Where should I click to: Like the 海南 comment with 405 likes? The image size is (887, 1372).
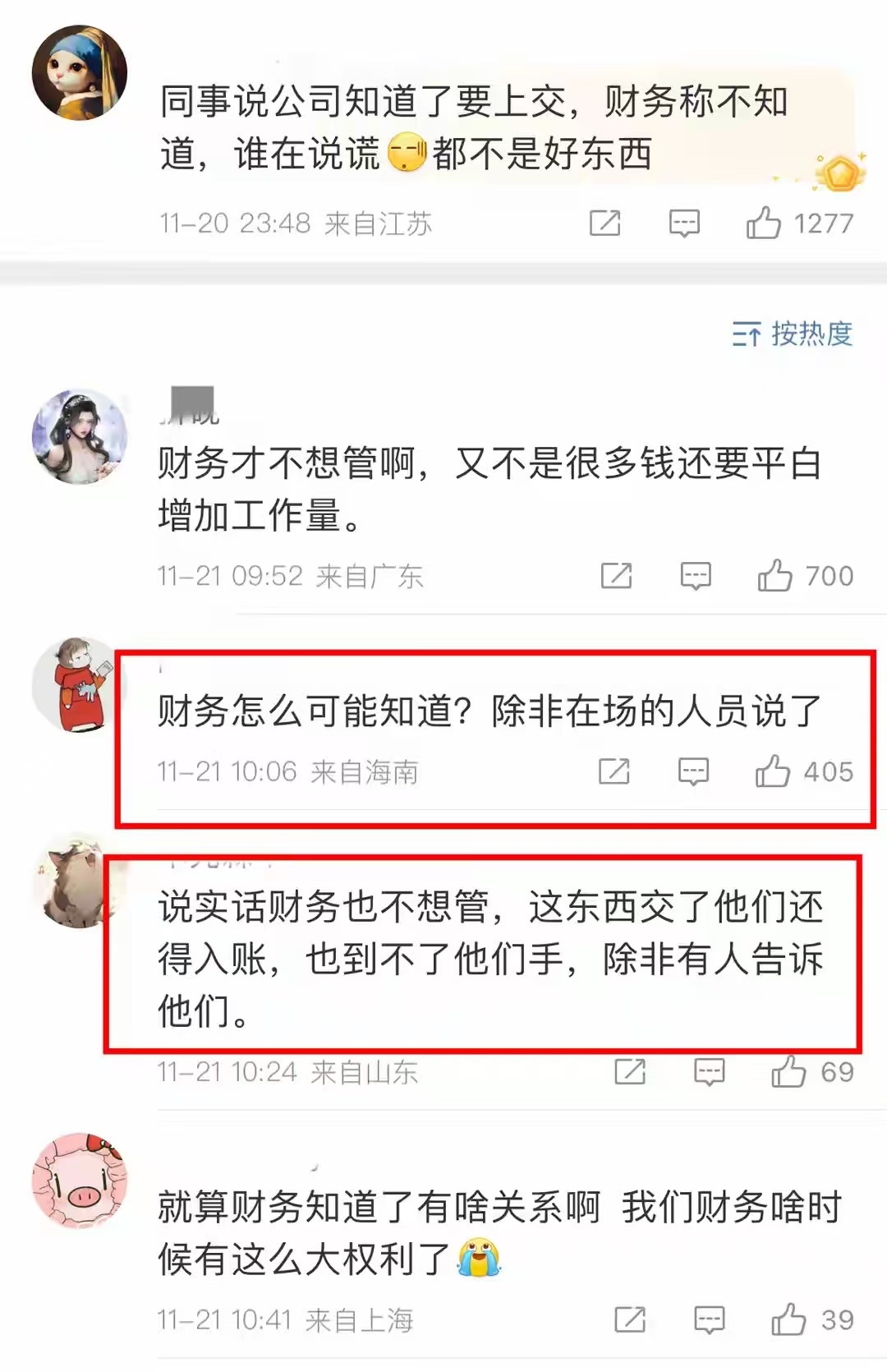coord(772,771)
